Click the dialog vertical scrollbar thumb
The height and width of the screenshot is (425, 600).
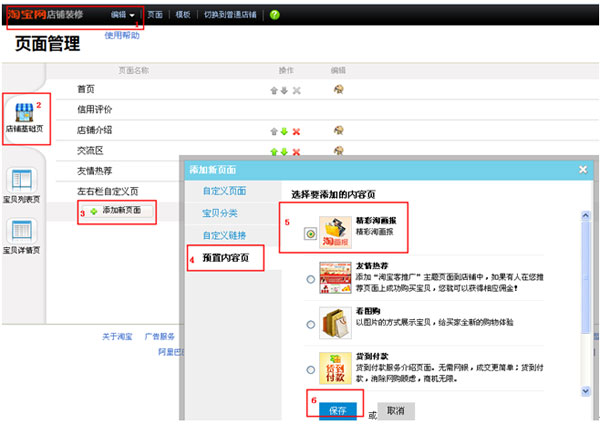tap(585, 278)
